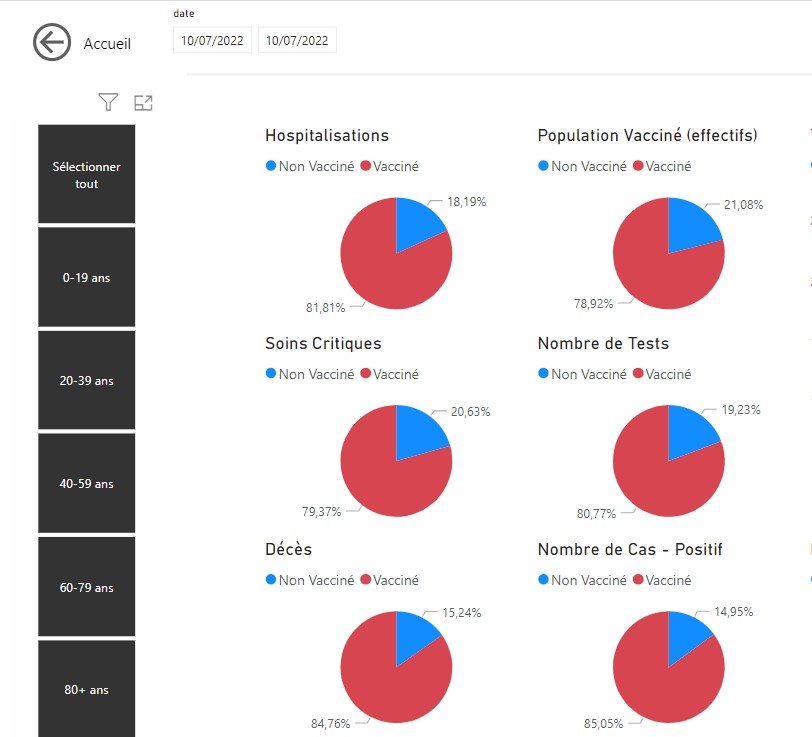The width and height of the screenshot is (812, 737).
Task: Click red slice of Nombre de Cas - Positif pie
Action: tap(657, 680)
